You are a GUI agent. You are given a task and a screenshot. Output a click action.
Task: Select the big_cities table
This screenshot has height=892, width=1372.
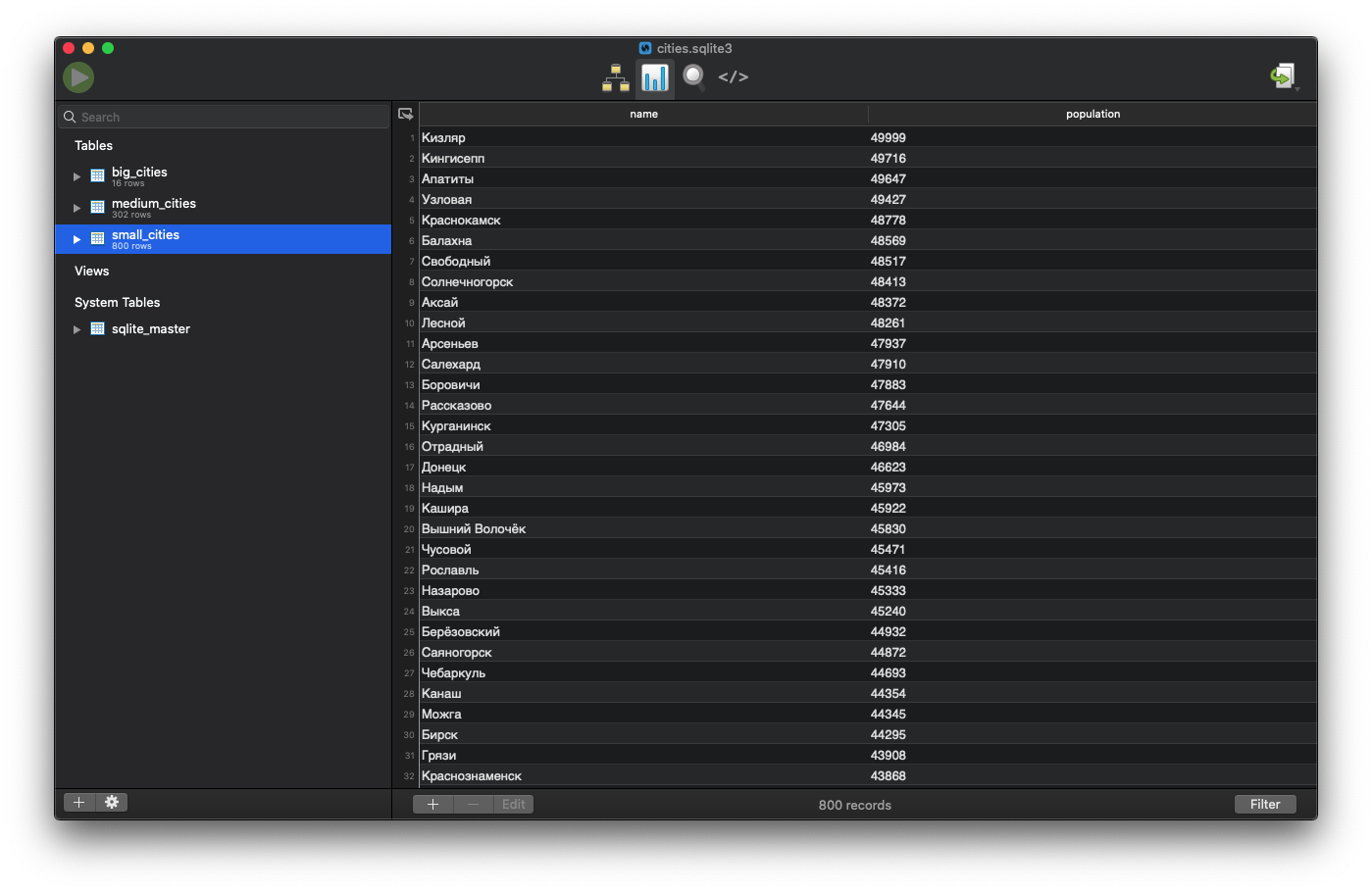tap(224, 176)
